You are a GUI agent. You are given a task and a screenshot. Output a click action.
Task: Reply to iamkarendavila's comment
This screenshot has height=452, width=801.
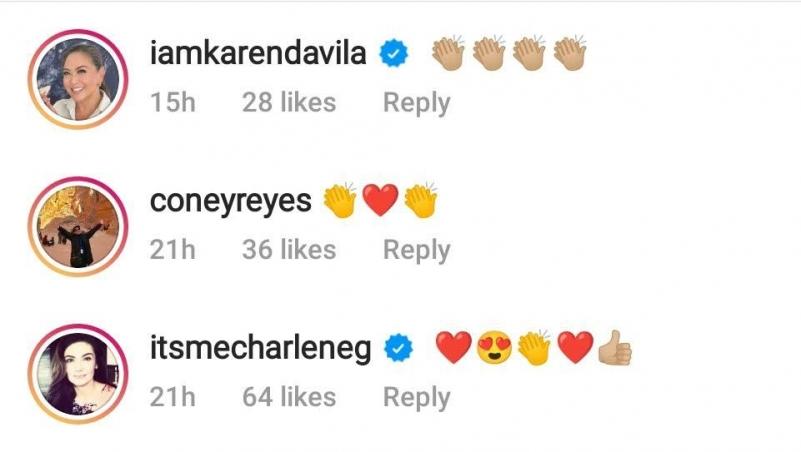416,103
